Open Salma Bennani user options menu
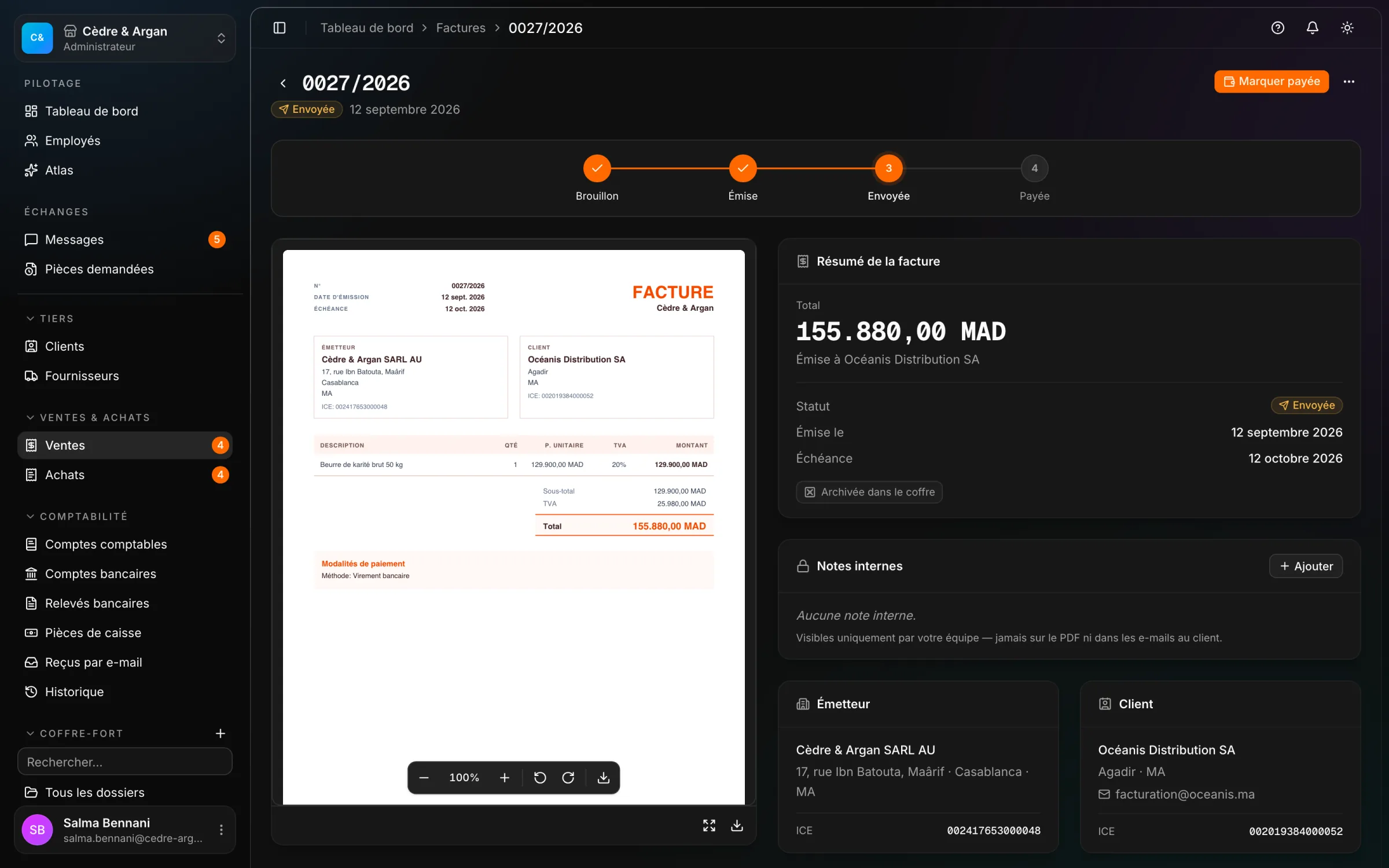Viewport: 1389px width, 868px height. pos(221,830)
